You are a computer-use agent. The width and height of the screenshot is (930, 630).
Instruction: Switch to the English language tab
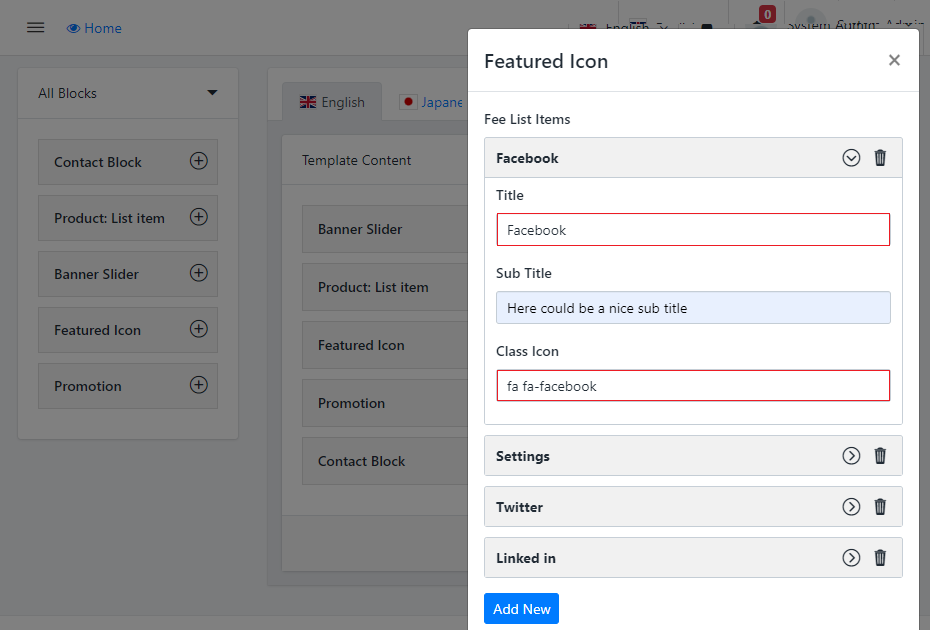(x=332, y=102)
